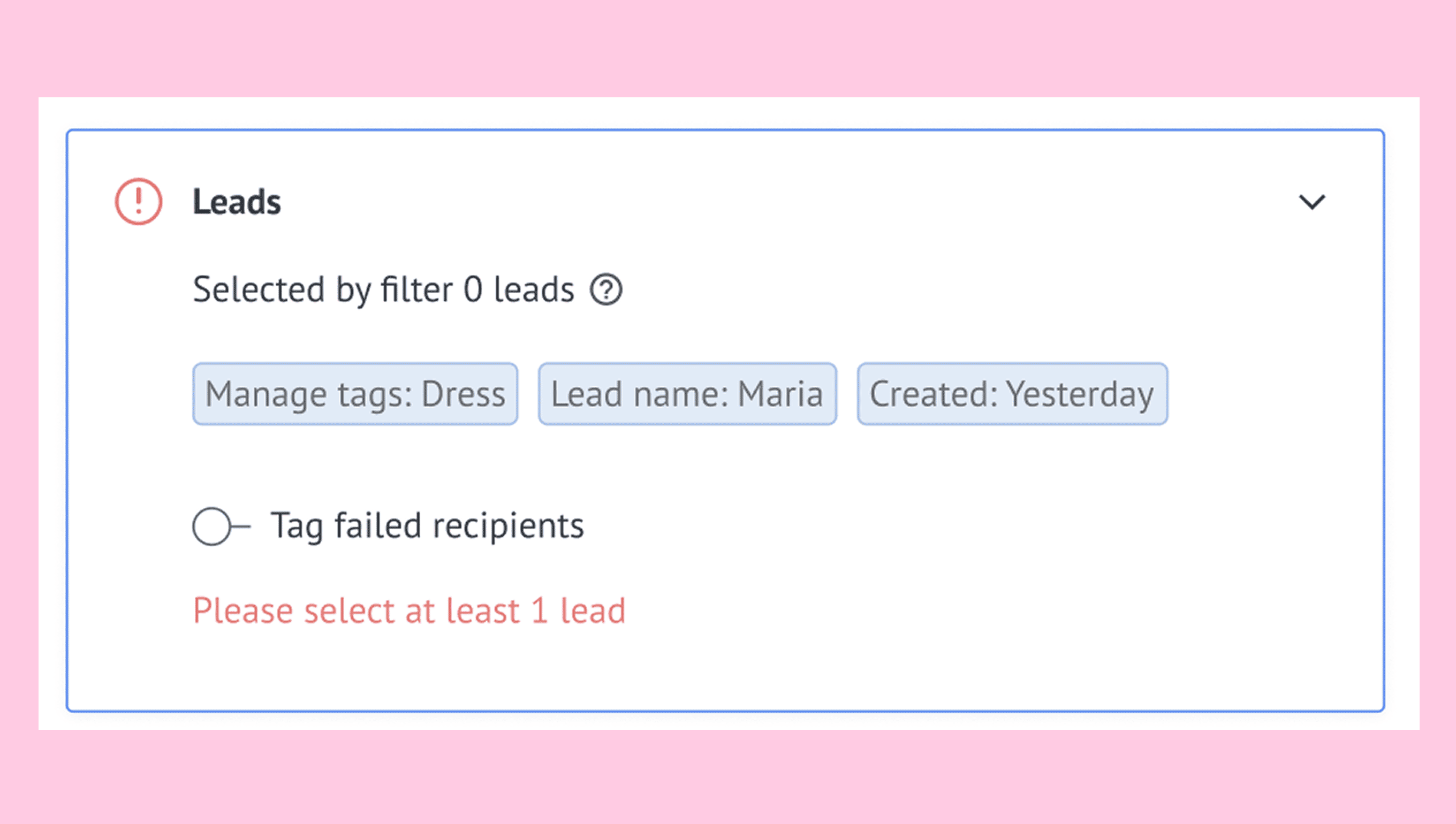This screenshot has width=1456, height=824.
Task: Enable the Tag failed recipients toggle
Action: click(221, 527)
